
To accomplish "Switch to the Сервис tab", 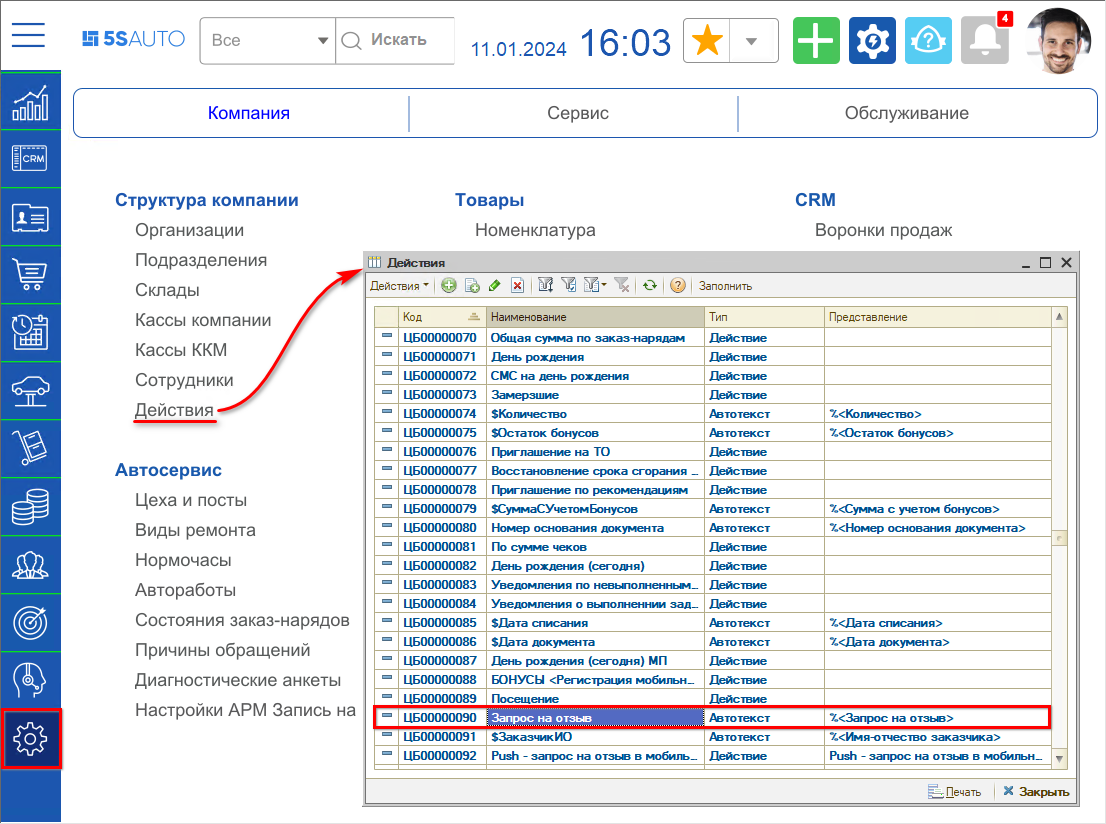I will point(578,113).
